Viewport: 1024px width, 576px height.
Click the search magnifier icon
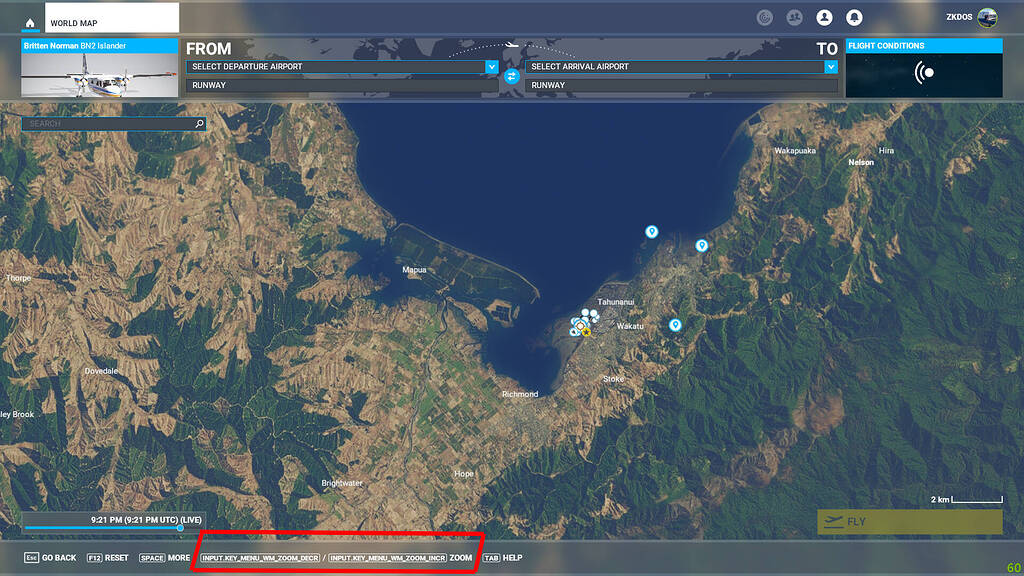[x=199, y=123]
